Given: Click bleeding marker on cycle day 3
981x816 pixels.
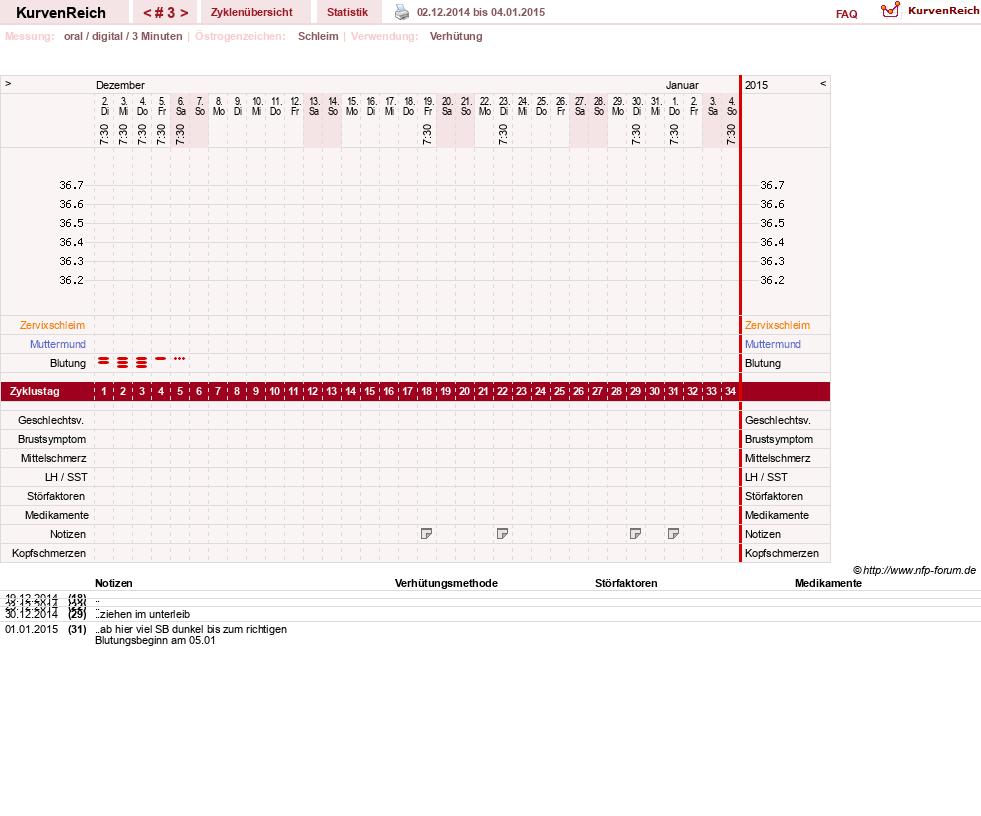Looking at the screenshot, I should (141, 362).
